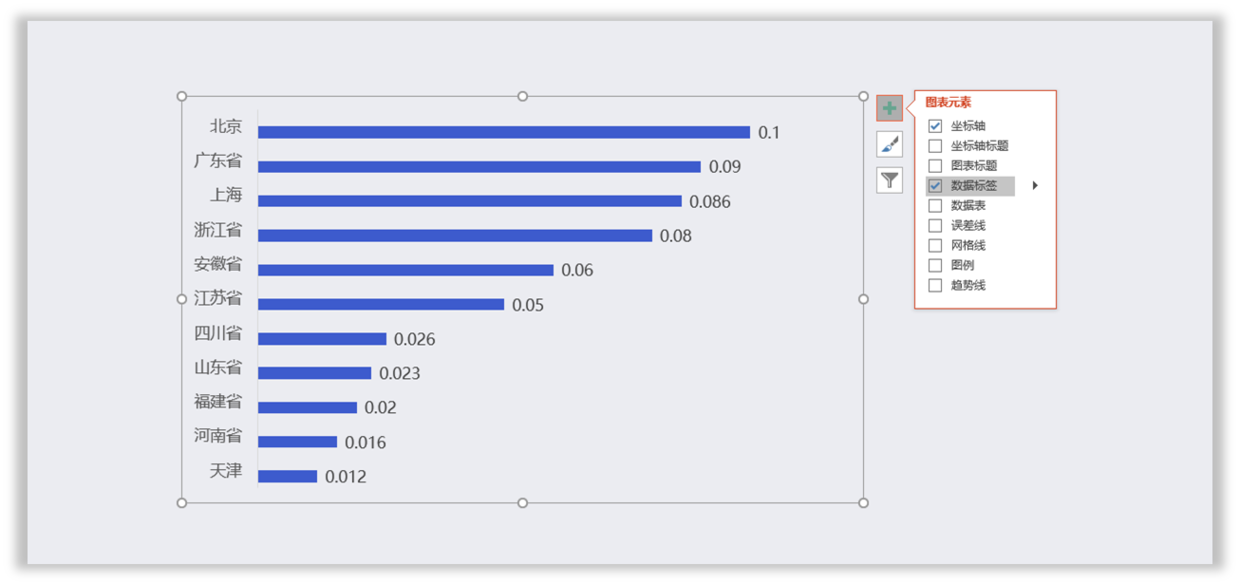
Task: Enable the 数据表 checkbox
Action: pyautogui.click(x=935, y=206)
